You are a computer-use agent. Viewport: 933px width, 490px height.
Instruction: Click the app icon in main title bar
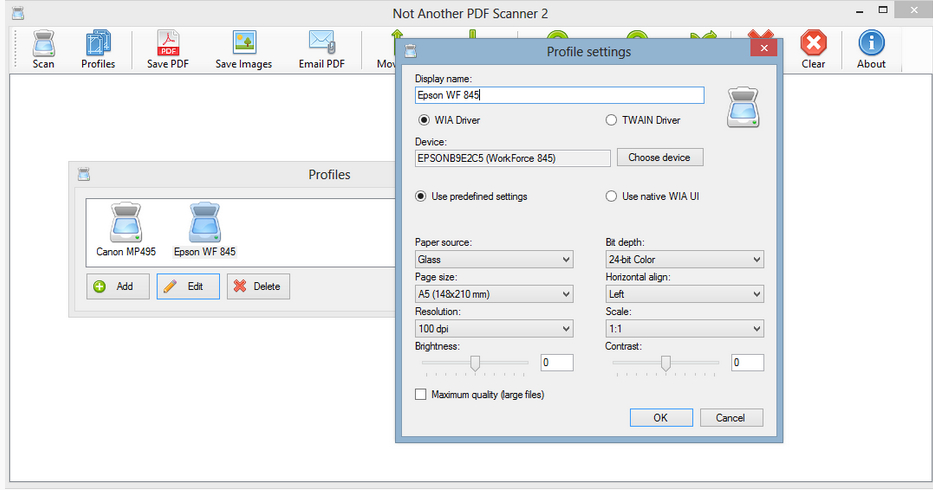(18, 13)
